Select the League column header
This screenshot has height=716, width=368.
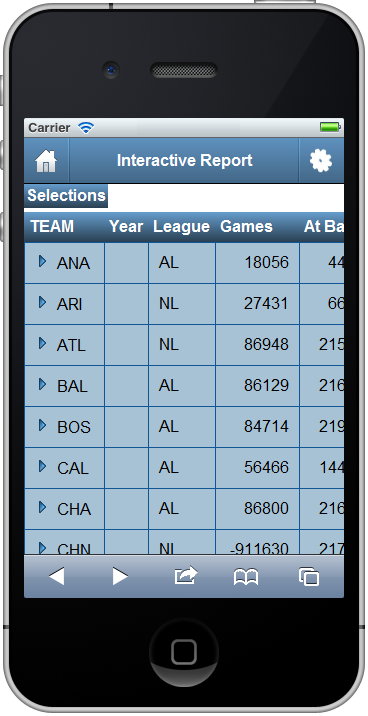coord(181,226)
